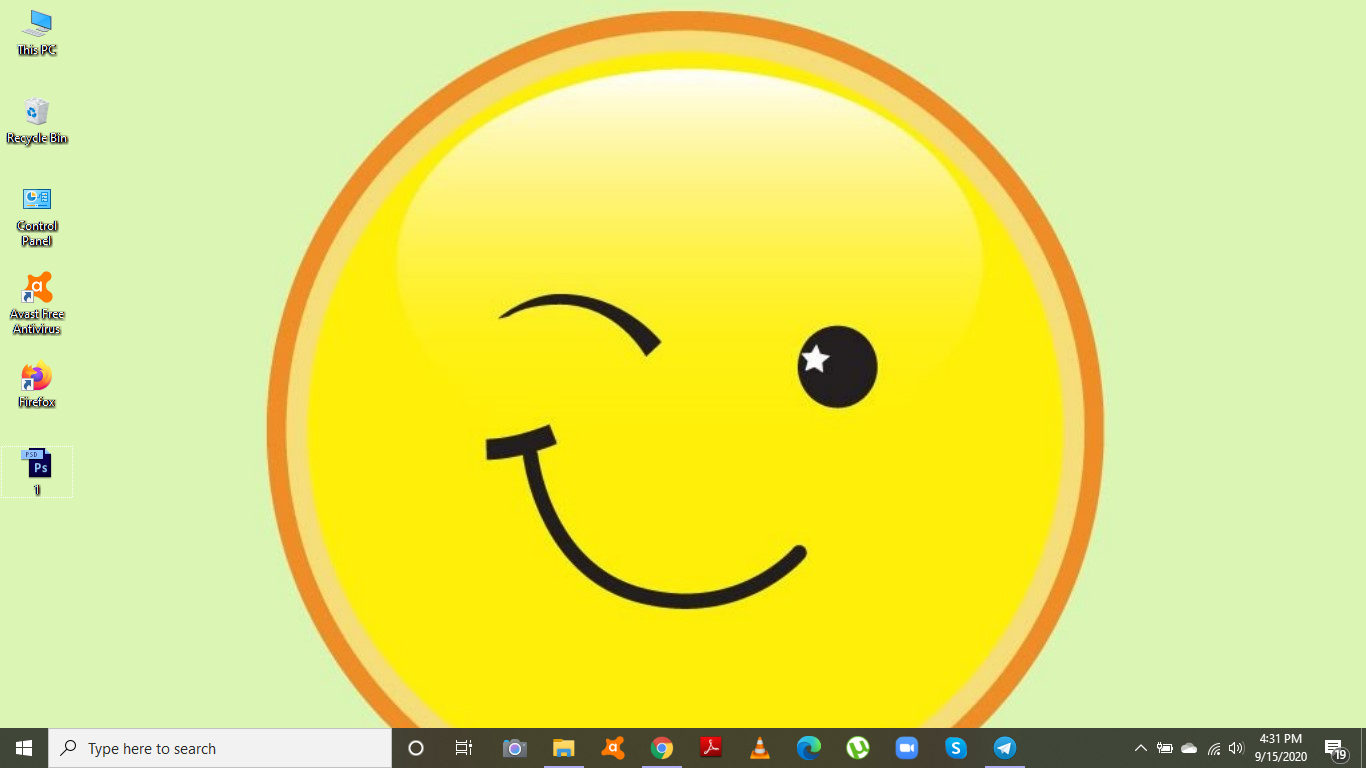This screenshot has width=1366, height=768.
Task: Launch uTorrent from the taskbar
Action: pos(858,748)
